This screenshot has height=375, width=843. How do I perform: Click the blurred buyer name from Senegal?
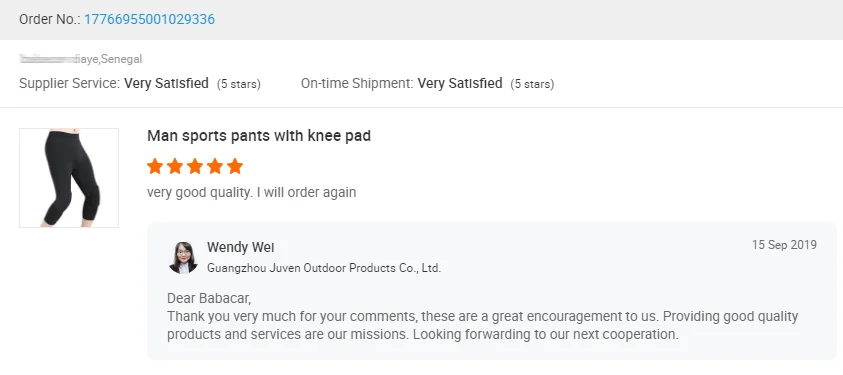pyautogui.click(x=81, y=59)
